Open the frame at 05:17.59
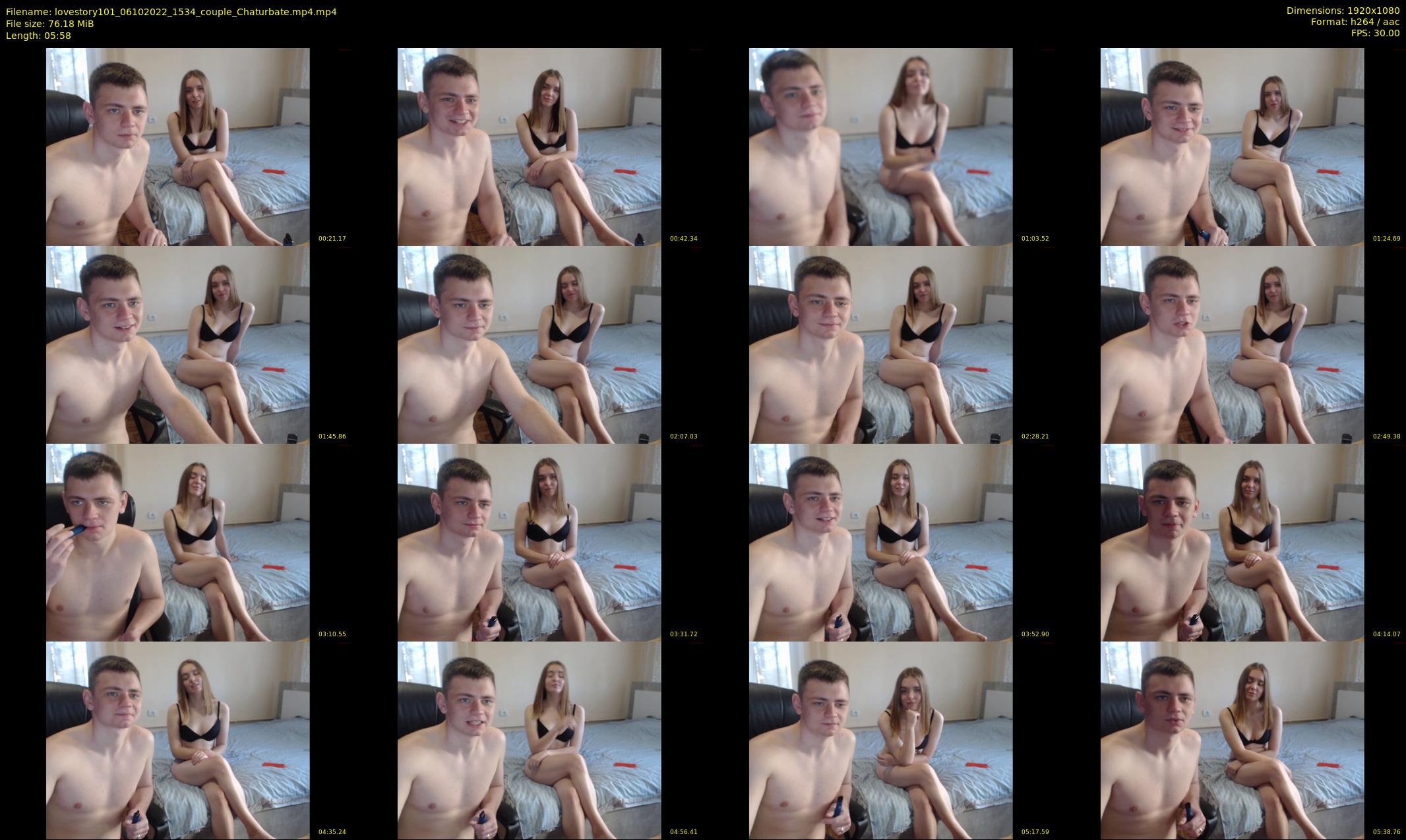1406x840 pixels. (880, 740)
